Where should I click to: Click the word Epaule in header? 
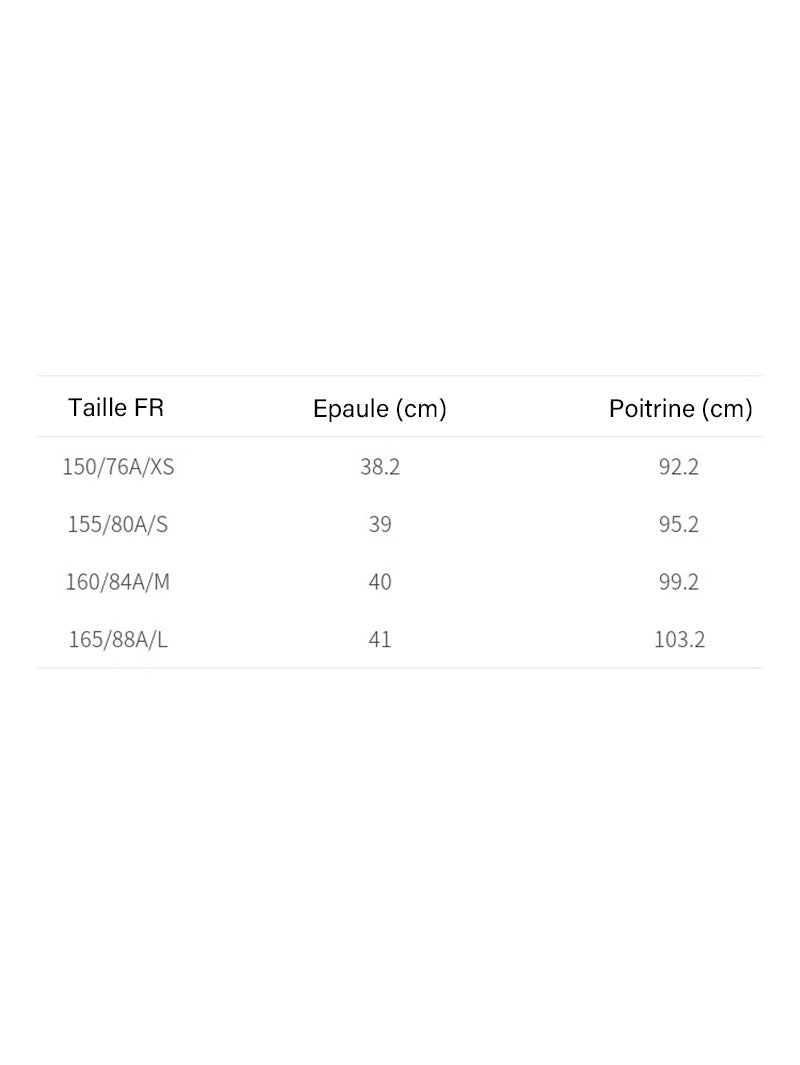coord(350,408)
